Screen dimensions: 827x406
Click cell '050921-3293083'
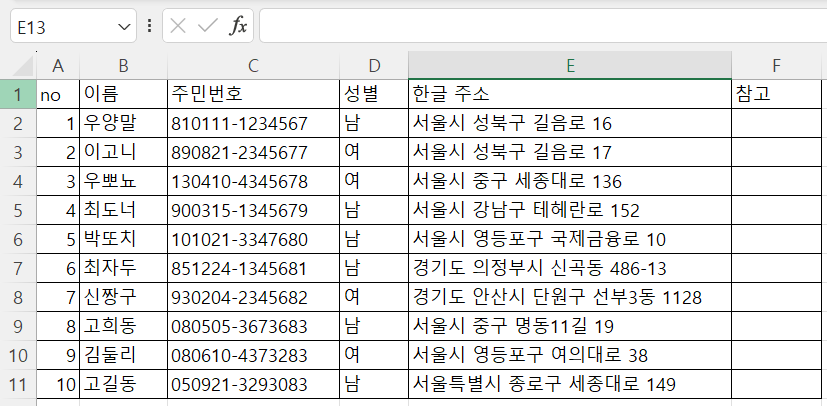click(254, 384)
